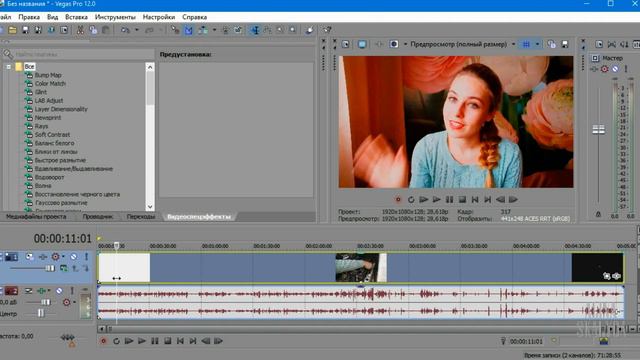The image size is (640, 360).
Task: Click the audio track 2 number icon
Action: pyautogui.click(x=11, y=291)
